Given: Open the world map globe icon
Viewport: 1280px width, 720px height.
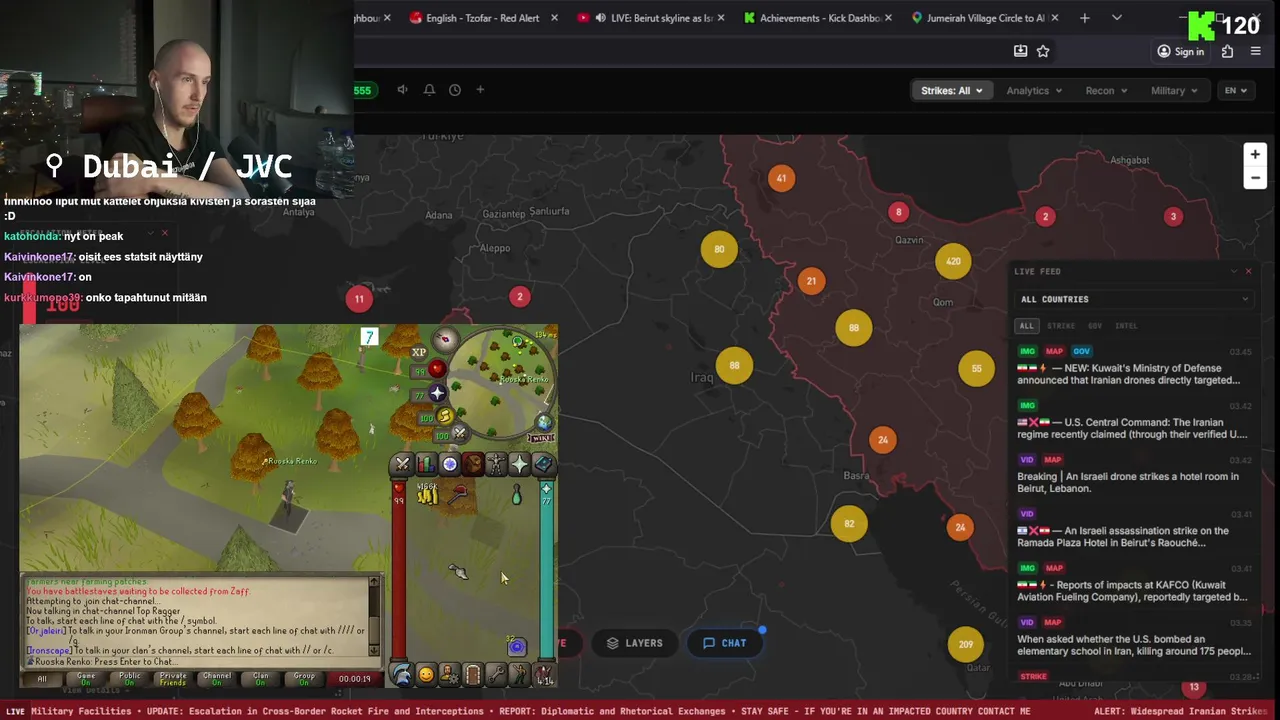Looking at the screenshot, I should pos(543,421).
